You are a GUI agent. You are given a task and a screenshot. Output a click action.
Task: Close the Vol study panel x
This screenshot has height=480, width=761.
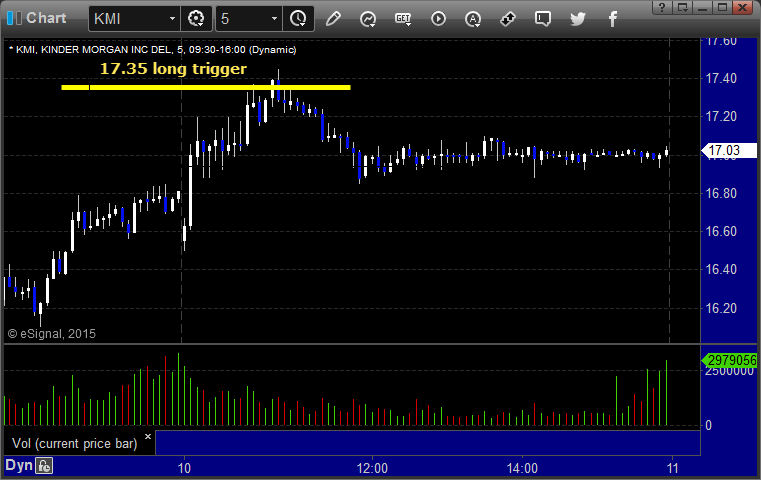click(148, 436)
